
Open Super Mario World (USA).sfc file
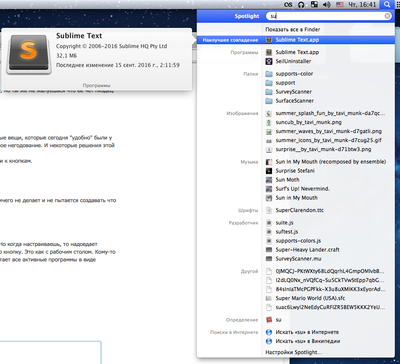coord(310,298)
